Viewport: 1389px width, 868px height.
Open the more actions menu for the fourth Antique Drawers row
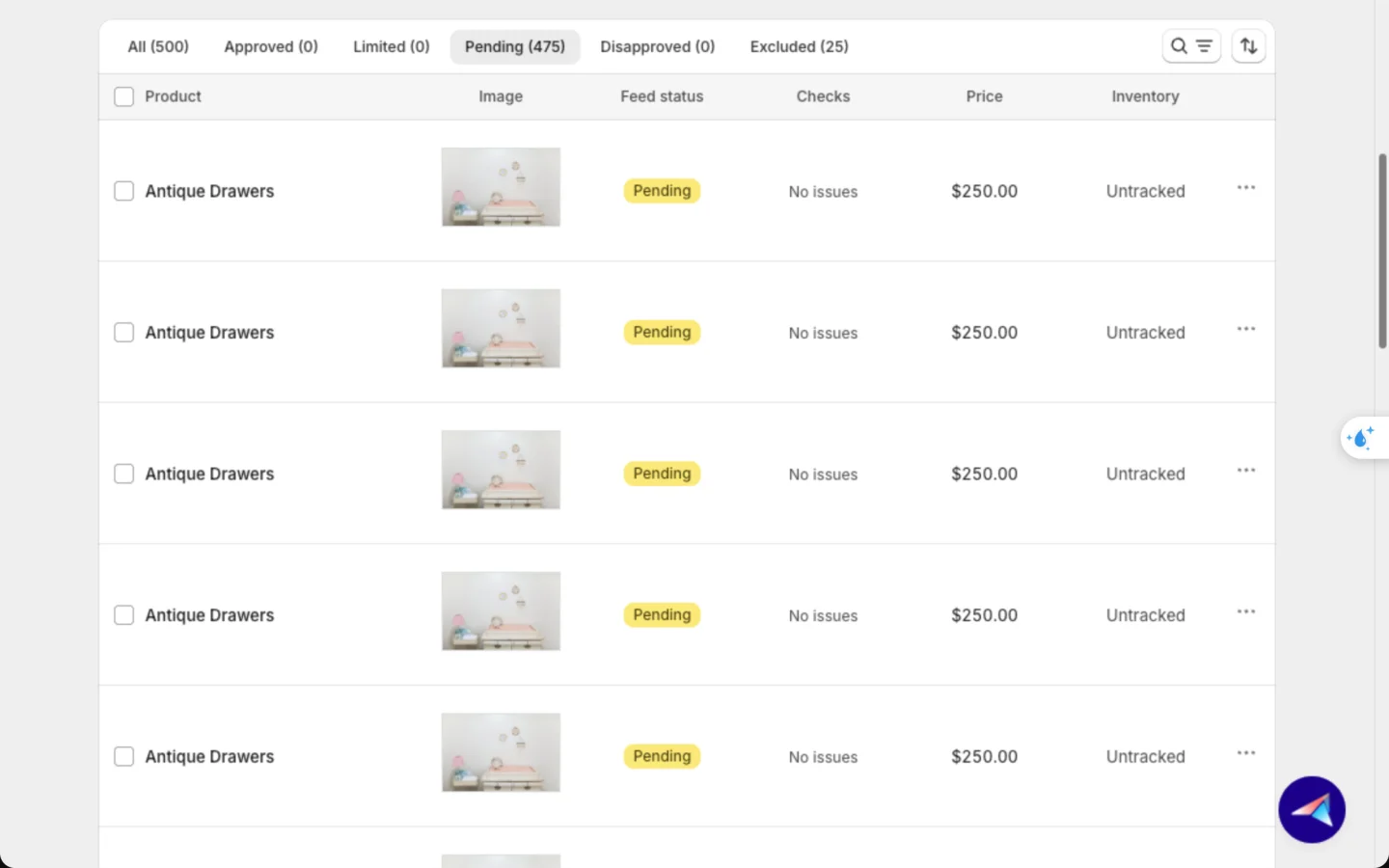tap(1246, 611)
